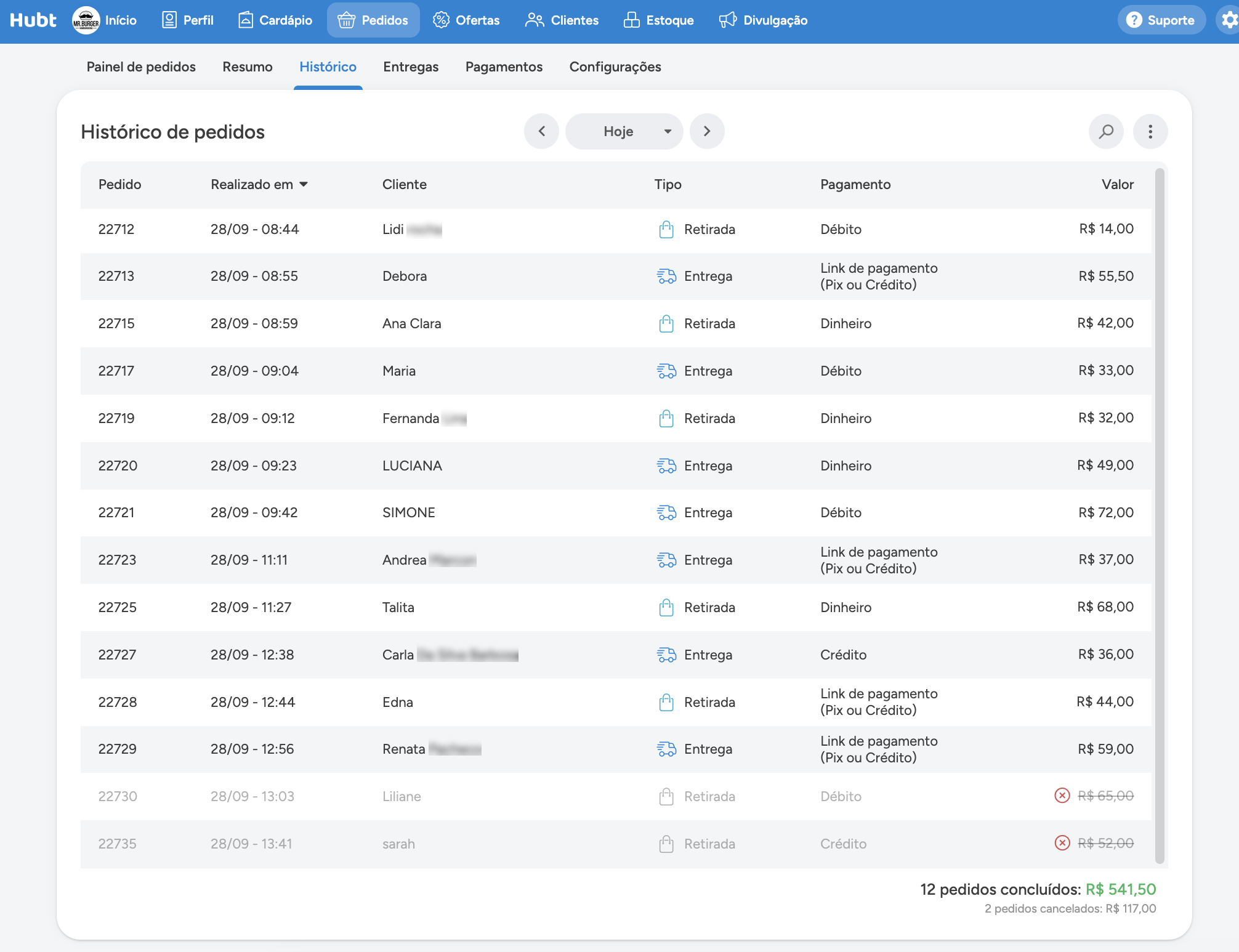This screenshot has height=952, width=1239.
Task: Click the Entrega truck icon for LUCIANA's order
Action: (x=666, y=466)
